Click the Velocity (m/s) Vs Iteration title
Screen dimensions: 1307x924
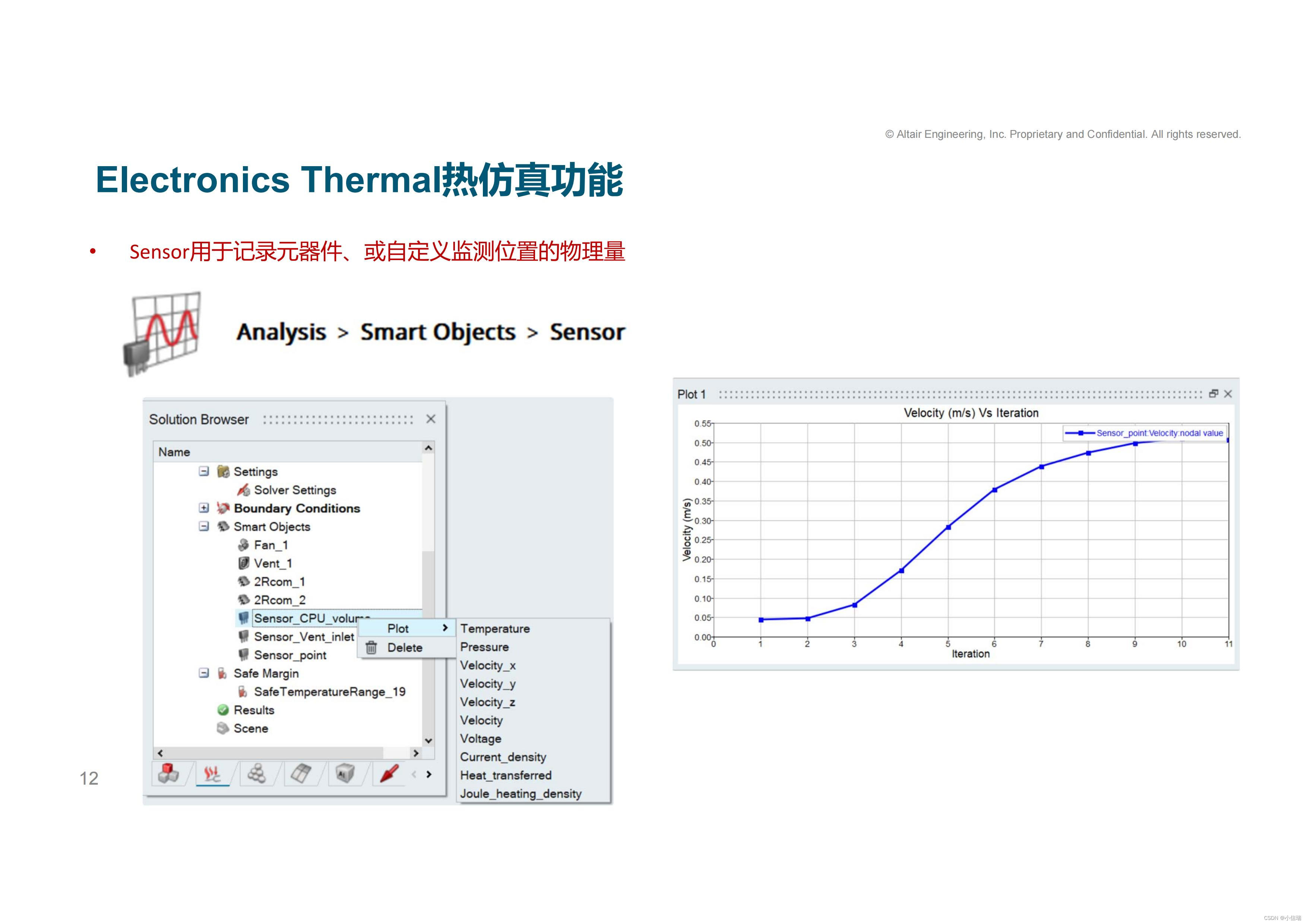pyautogui.click(x=971, y=413)
